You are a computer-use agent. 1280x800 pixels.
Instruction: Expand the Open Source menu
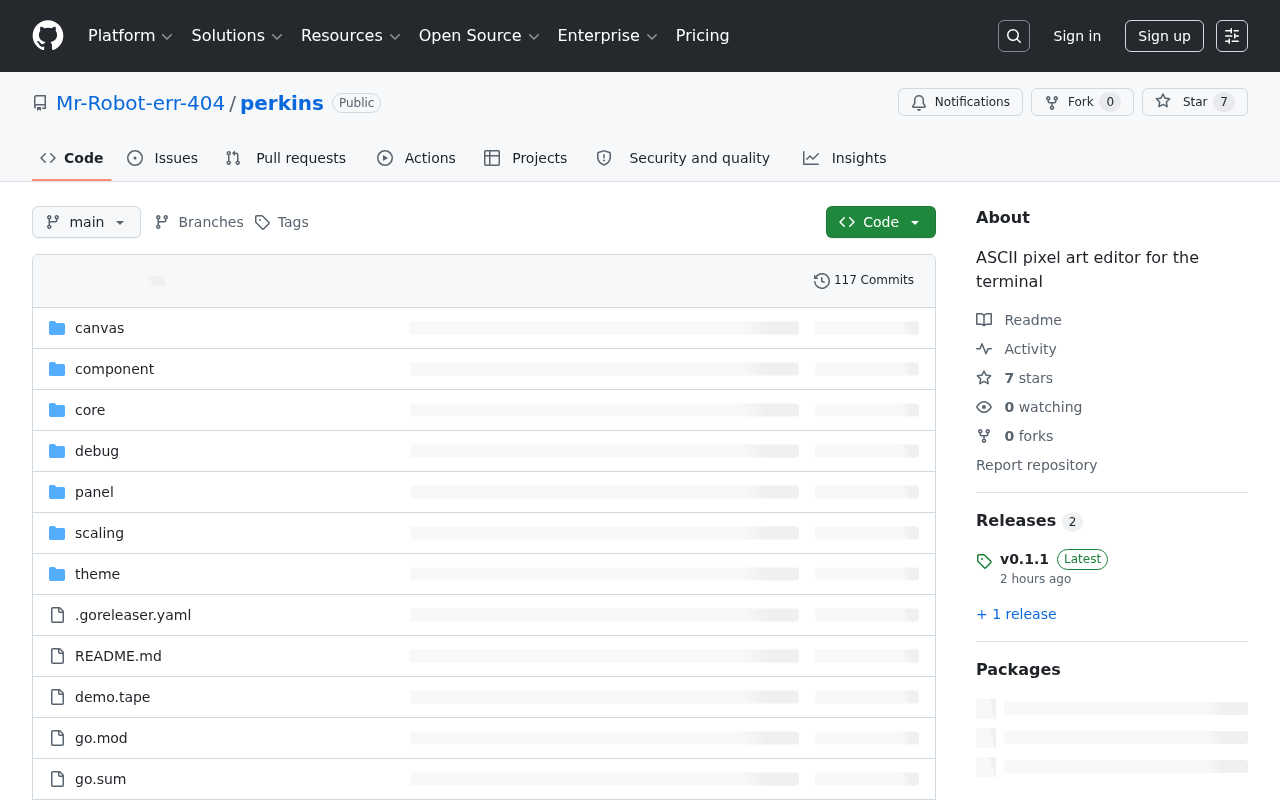pos(479,36)
